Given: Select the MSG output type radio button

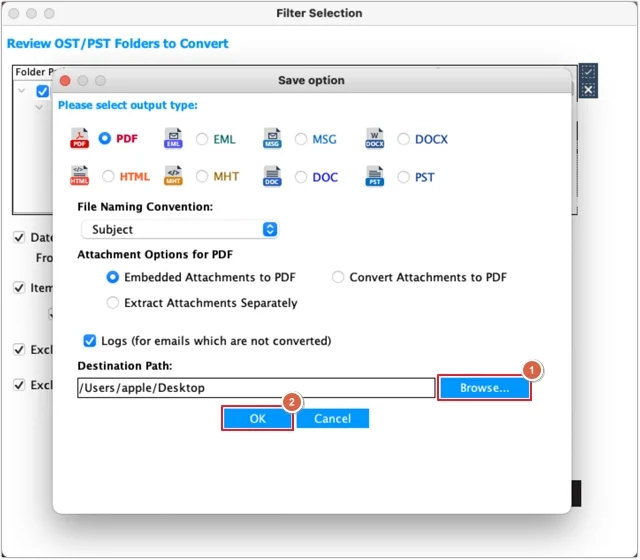Looking at the screenshot, I should (301, 139).
